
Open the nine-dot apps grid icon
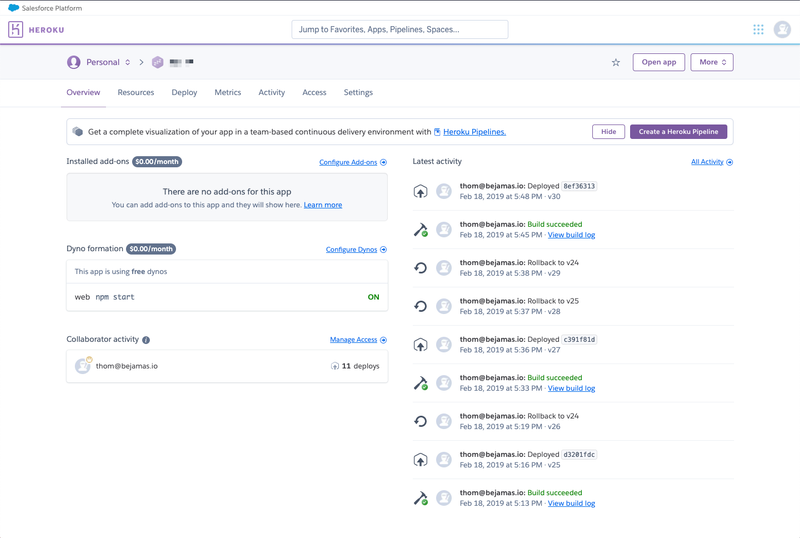pyautogui.click(x=758, y=30)
